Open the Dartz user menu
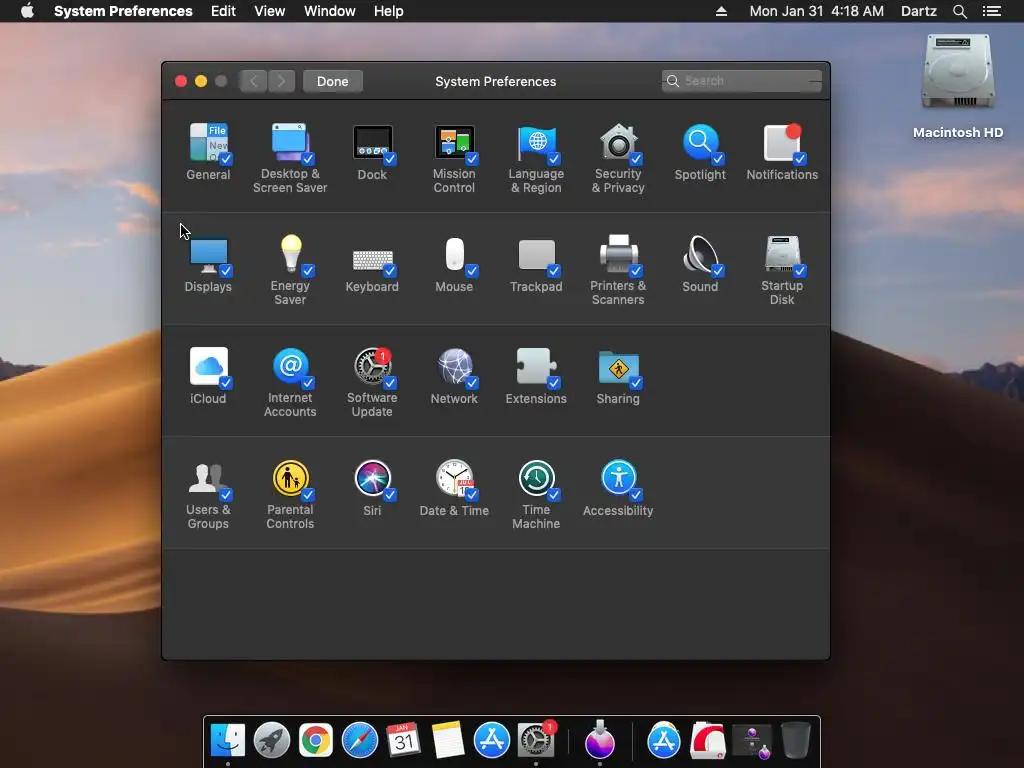The image size is (1024, 768). coord(918,11)
